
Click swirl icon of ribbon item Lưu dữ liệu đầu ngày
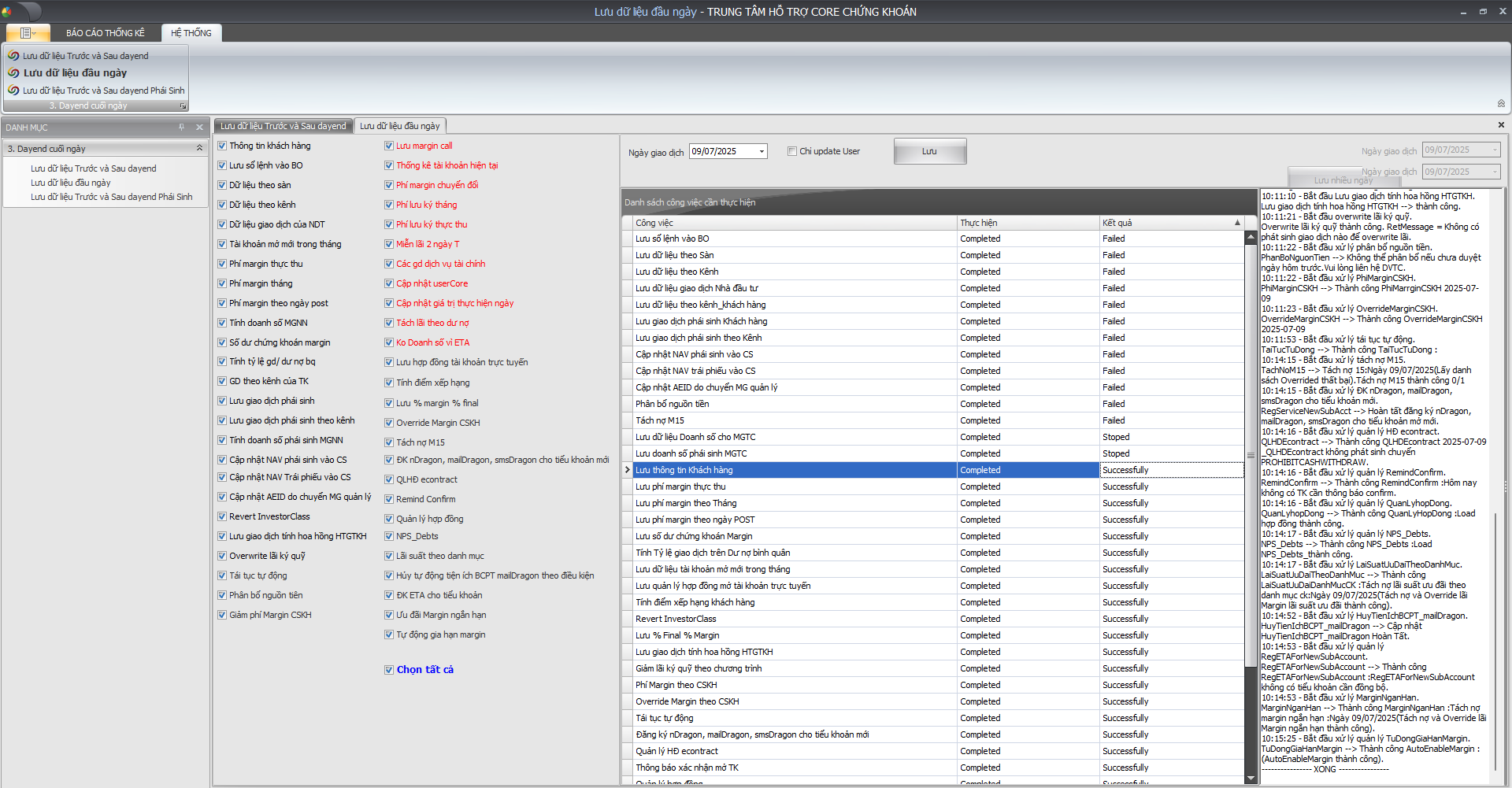pos(13,72)
